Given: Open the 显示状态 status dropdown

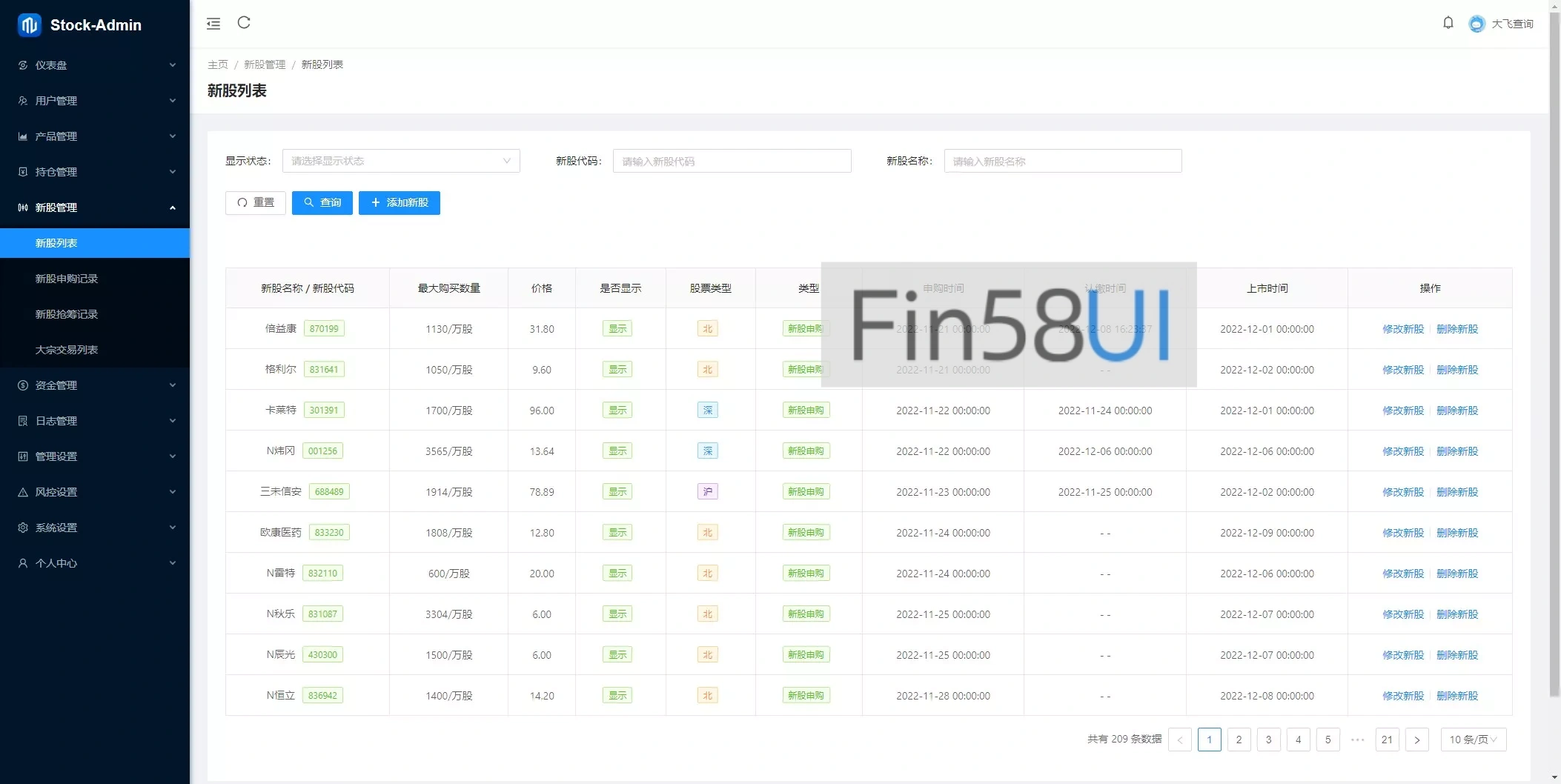Looking at the screenshot, I should coord(401,161).
